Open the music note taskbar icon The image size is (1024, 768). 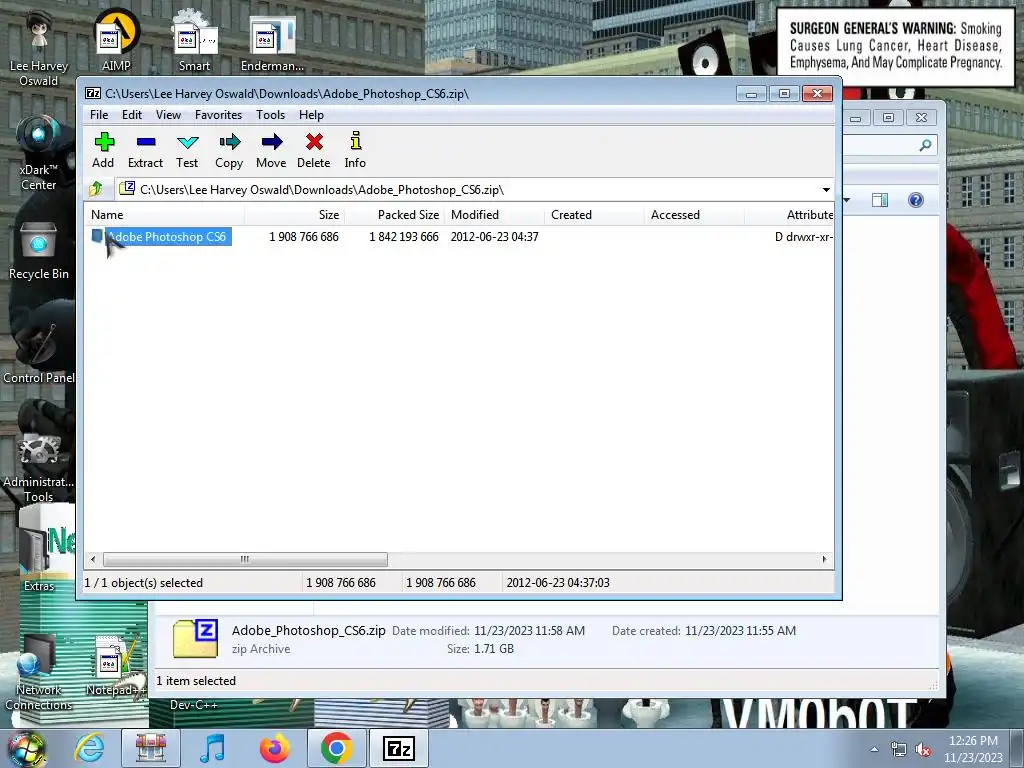pos(212,748)
